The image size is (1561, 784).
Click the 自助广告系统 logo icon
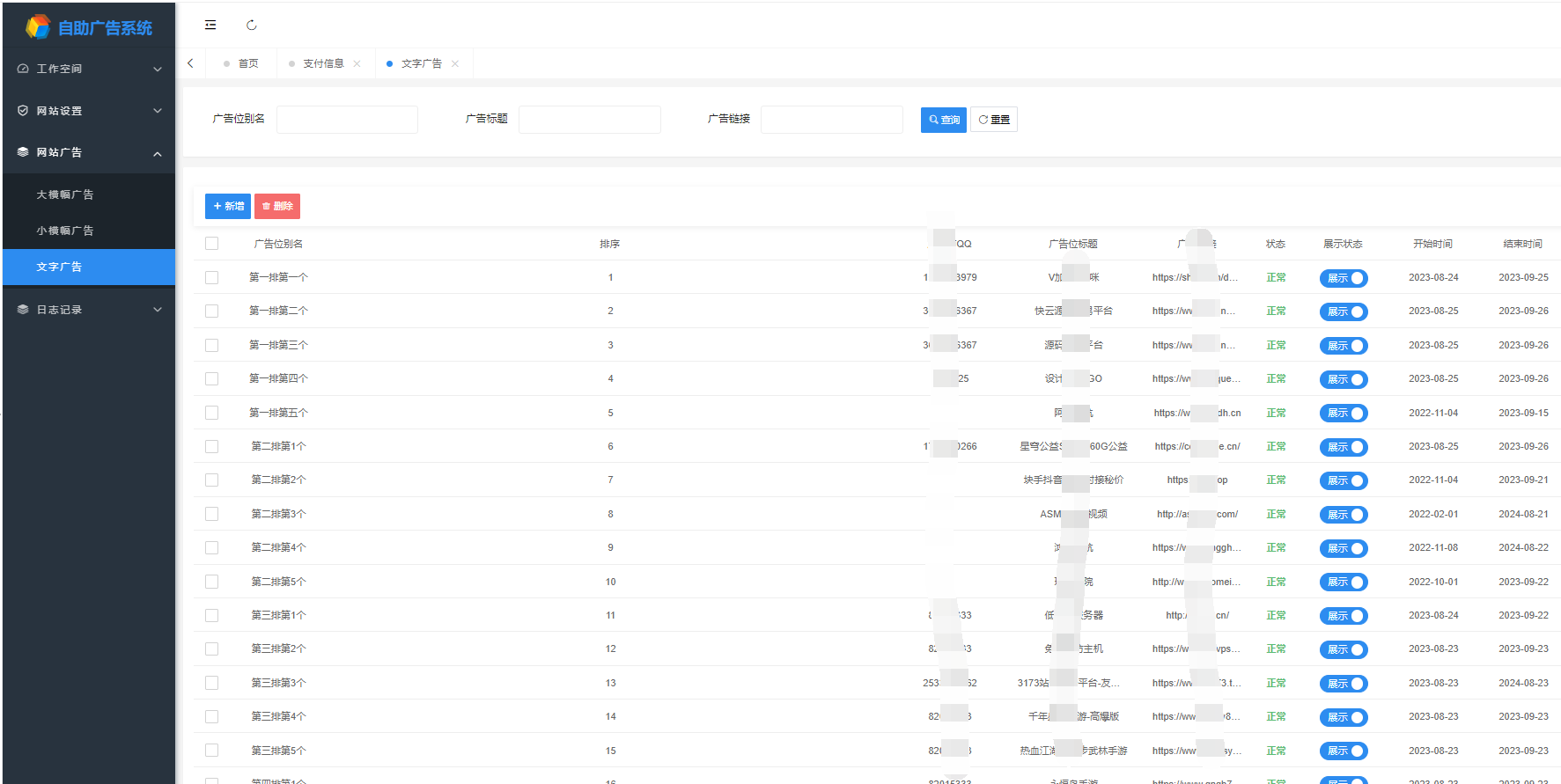[38, 26]
